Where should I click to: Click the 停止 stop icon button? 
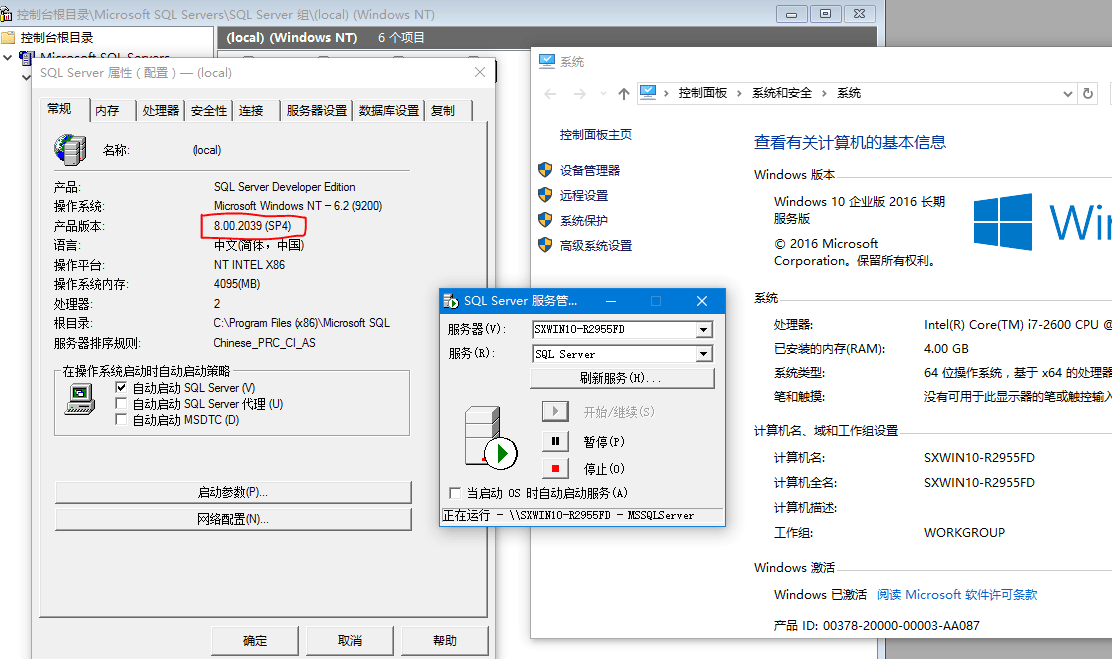pyautogui.click(x=555, y=468)
